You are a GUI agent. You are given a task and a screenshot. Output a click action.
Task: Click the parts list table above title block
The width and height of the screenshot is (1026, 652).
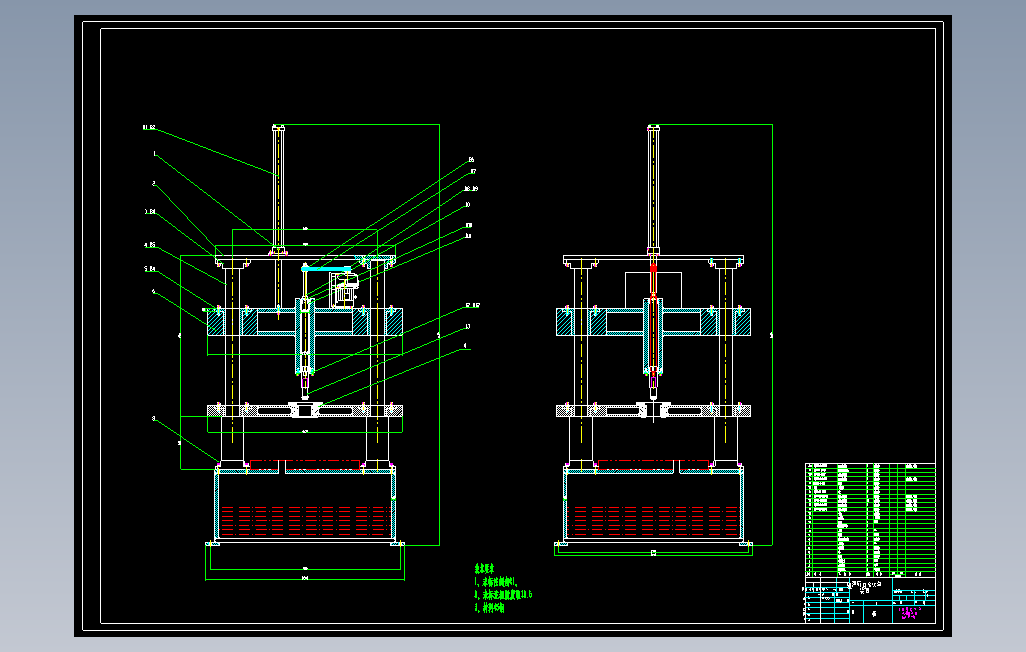pos(870,519)
